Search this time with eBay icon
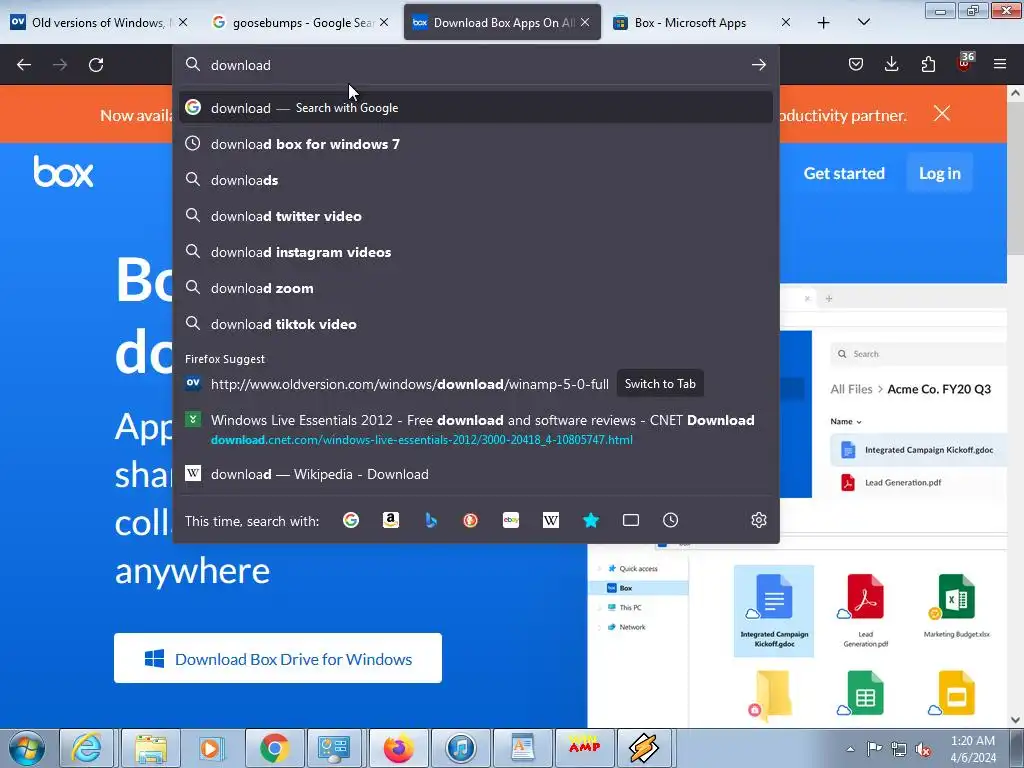The height and width of the screenshot is (768, 1024). (511, 520)
